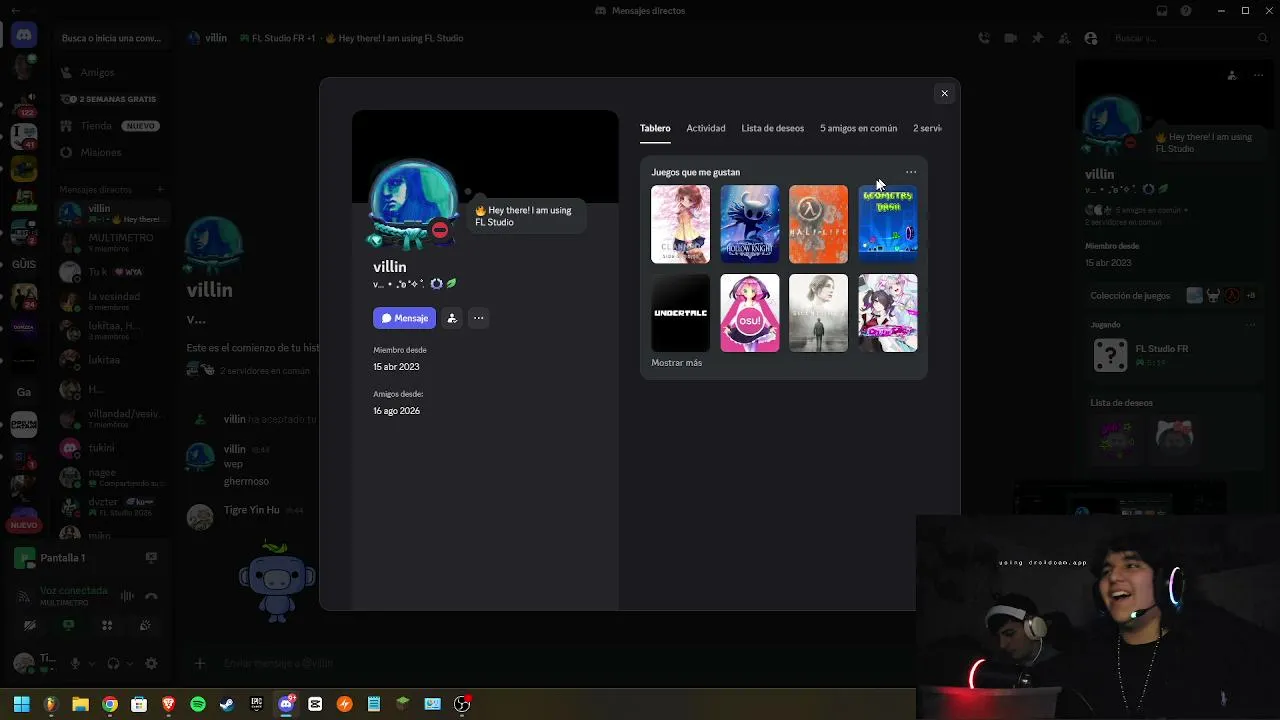This screenshot has width=1280, height=720.
Task: Open the la vesindad group conversation
Action: [x=111, y=301]
